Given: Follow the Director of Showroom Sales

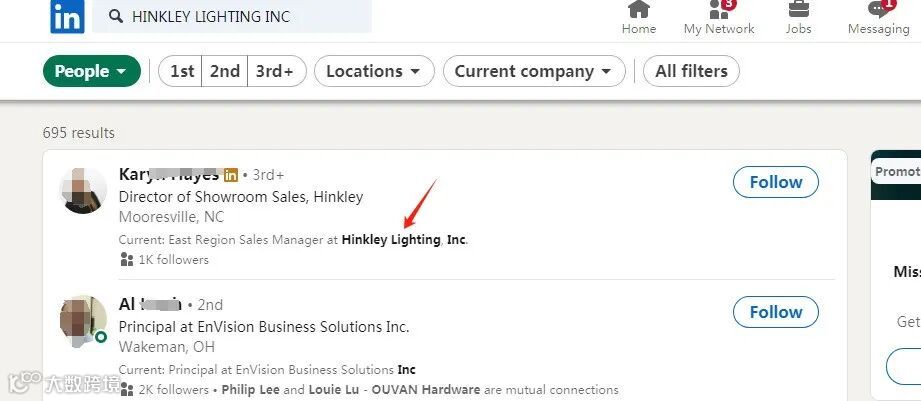Looking at the screenshot, I should (775, 182).
